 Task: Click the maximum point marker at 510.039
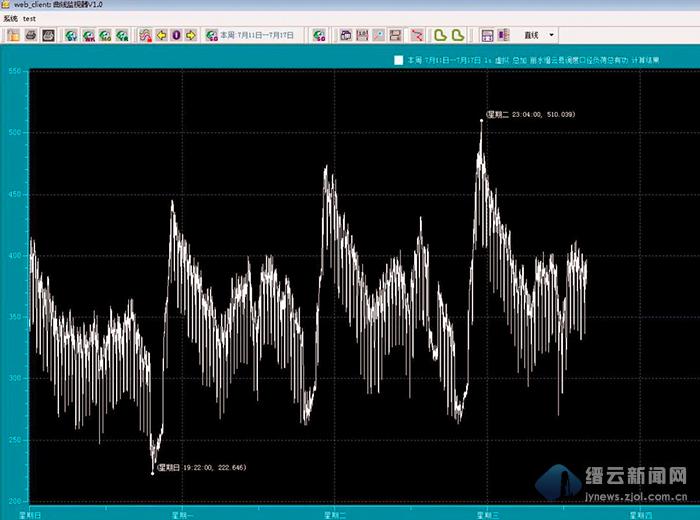481,121
